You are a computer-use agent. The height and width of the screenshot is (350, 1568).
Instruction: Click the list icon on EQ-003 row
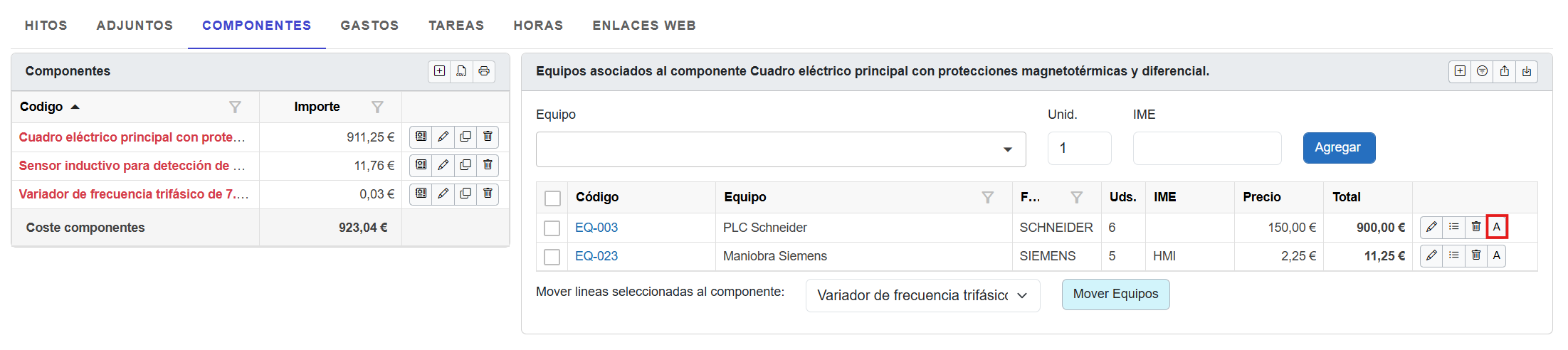pos(1454,227)
